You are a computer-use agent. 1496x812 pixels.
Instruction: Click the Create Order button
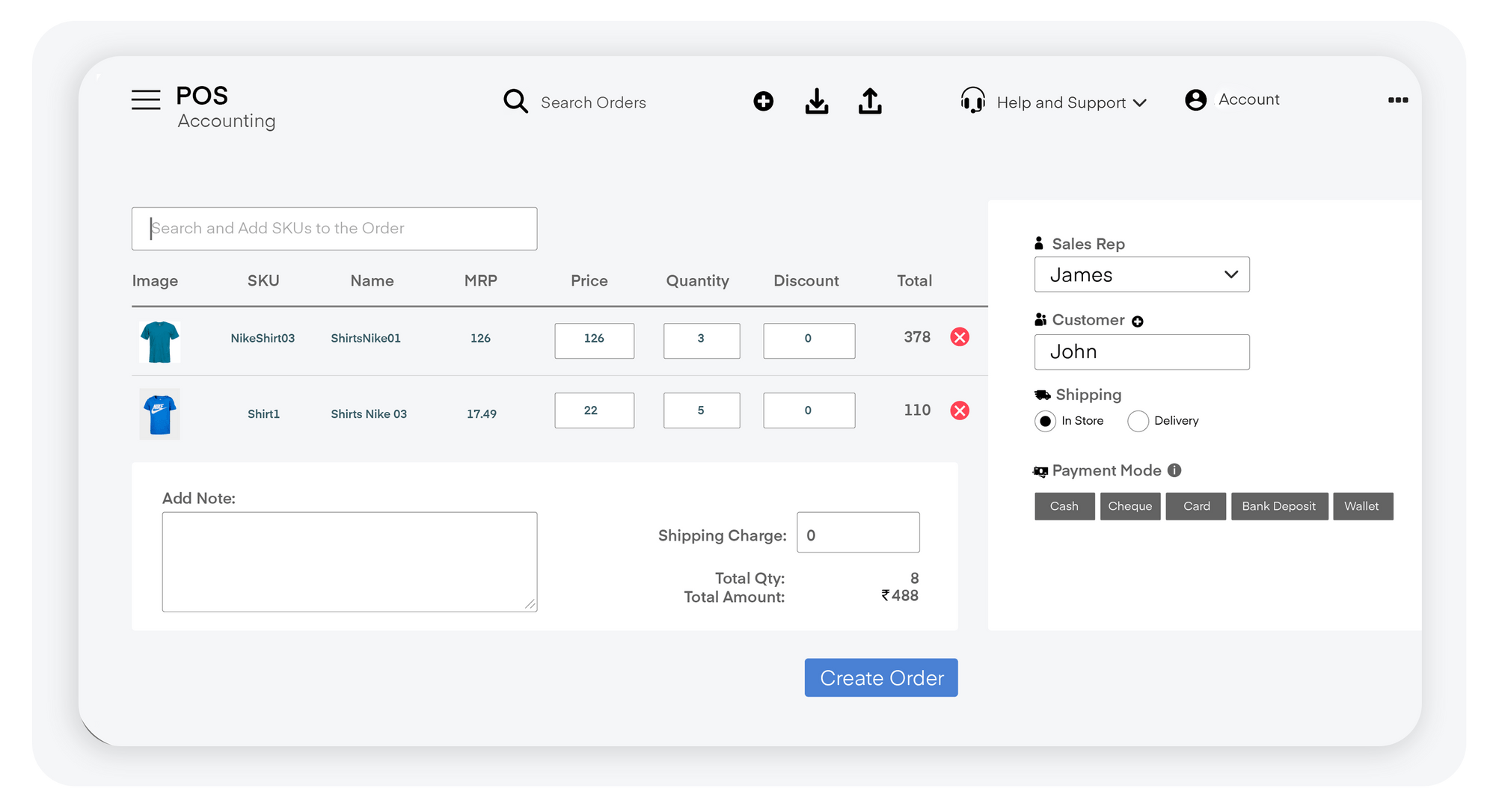coord(880,677)
